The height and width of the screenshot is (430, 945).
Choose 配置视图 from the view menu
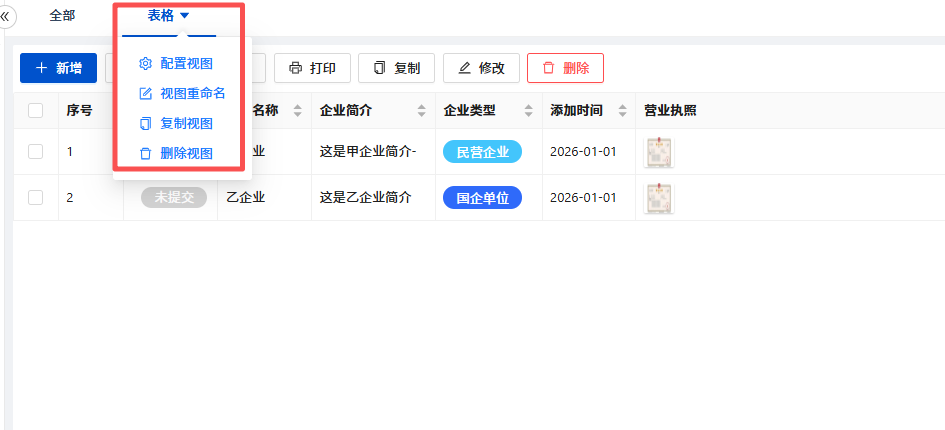tap(186, 63)
